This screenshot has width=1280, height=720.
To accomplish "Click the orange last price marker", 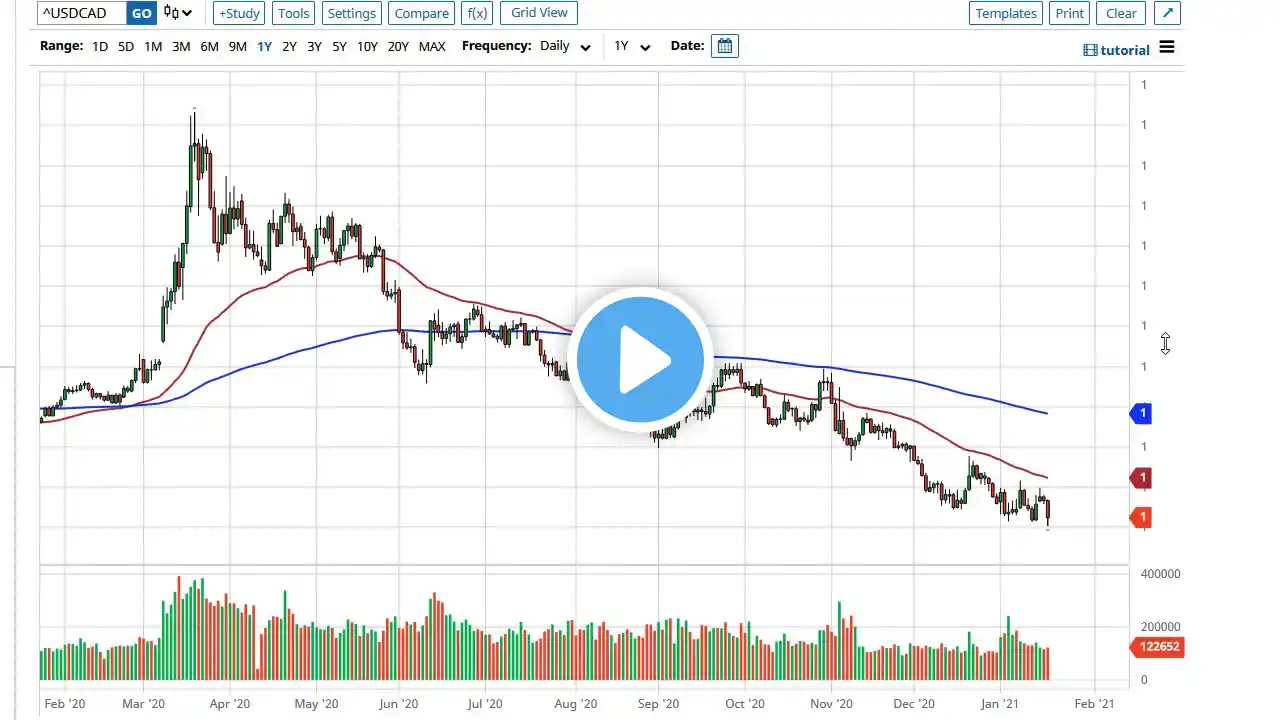I will pyautogui.click(x=1141, y=517).
